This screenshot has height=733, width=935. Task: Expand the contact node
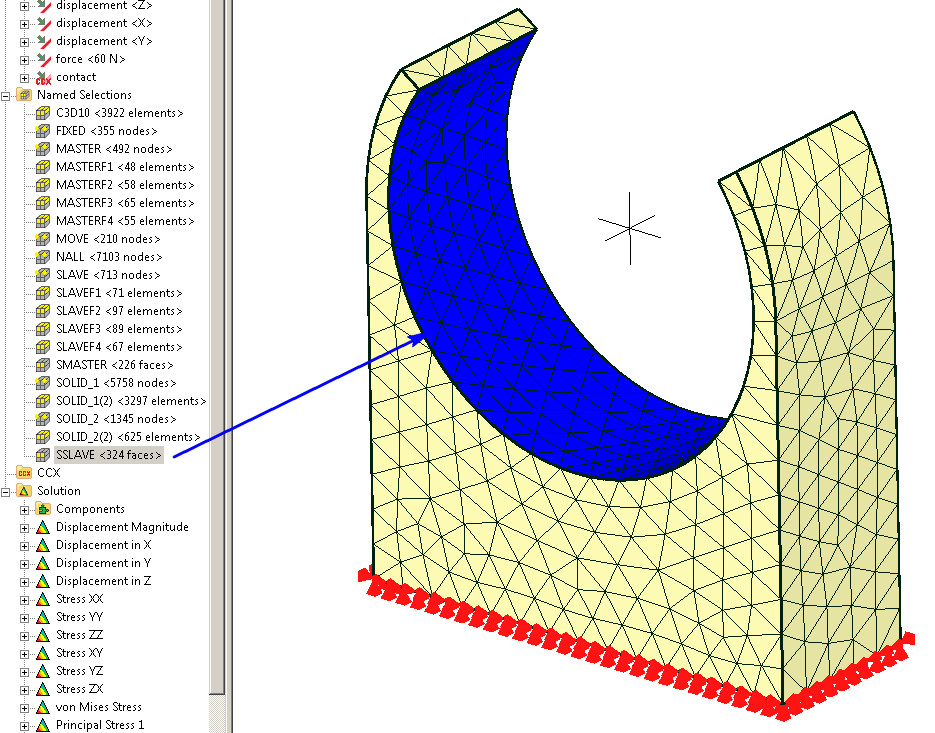pyautogui.click(x=24, y=78)
